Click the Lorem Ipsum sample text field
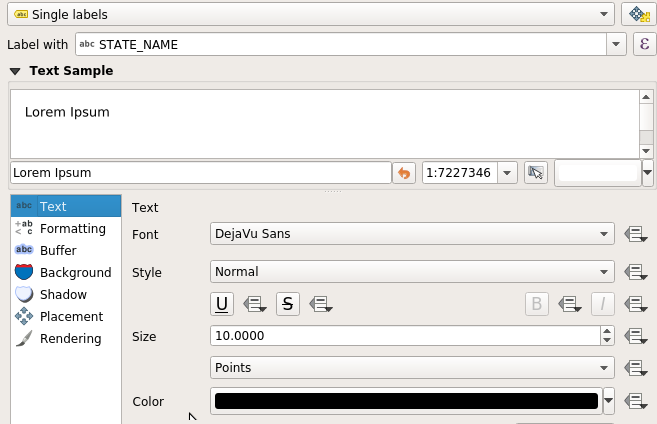This screenshot has width=657, height=424. tap(200, 173)
